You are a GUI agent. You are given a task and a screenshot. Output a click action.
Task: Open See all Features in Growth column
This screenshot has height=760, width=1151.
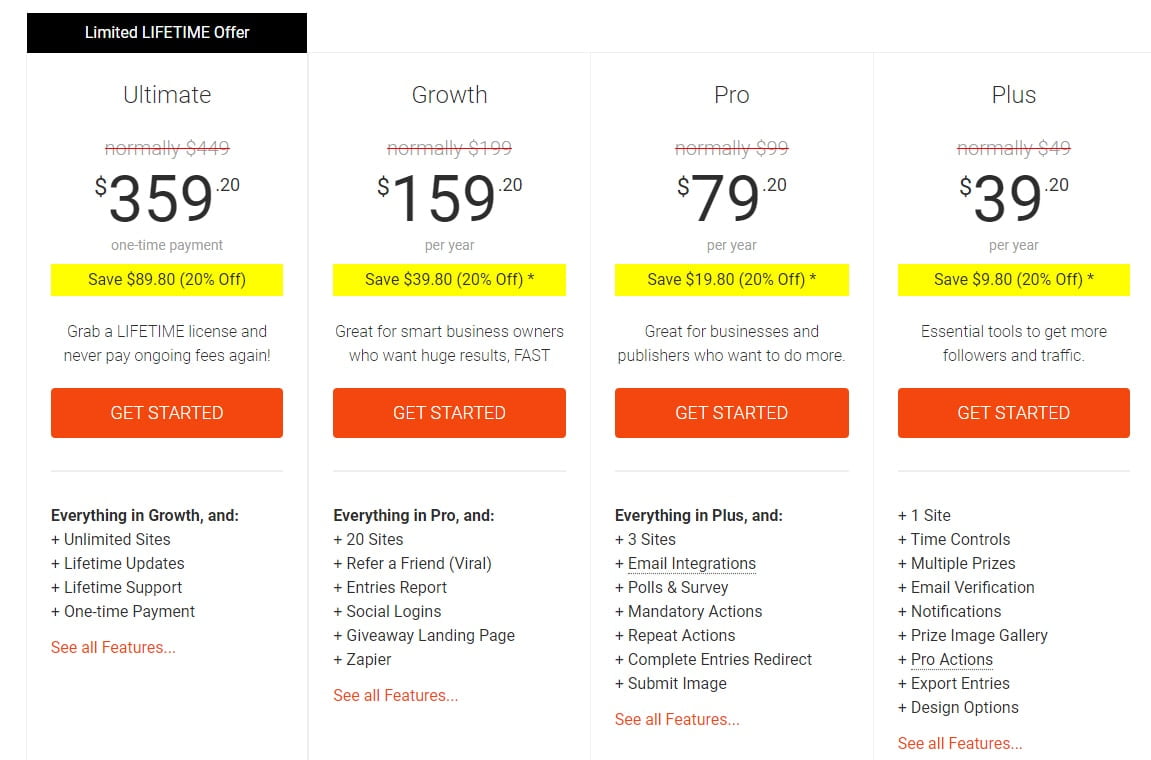tap(395, 695)
